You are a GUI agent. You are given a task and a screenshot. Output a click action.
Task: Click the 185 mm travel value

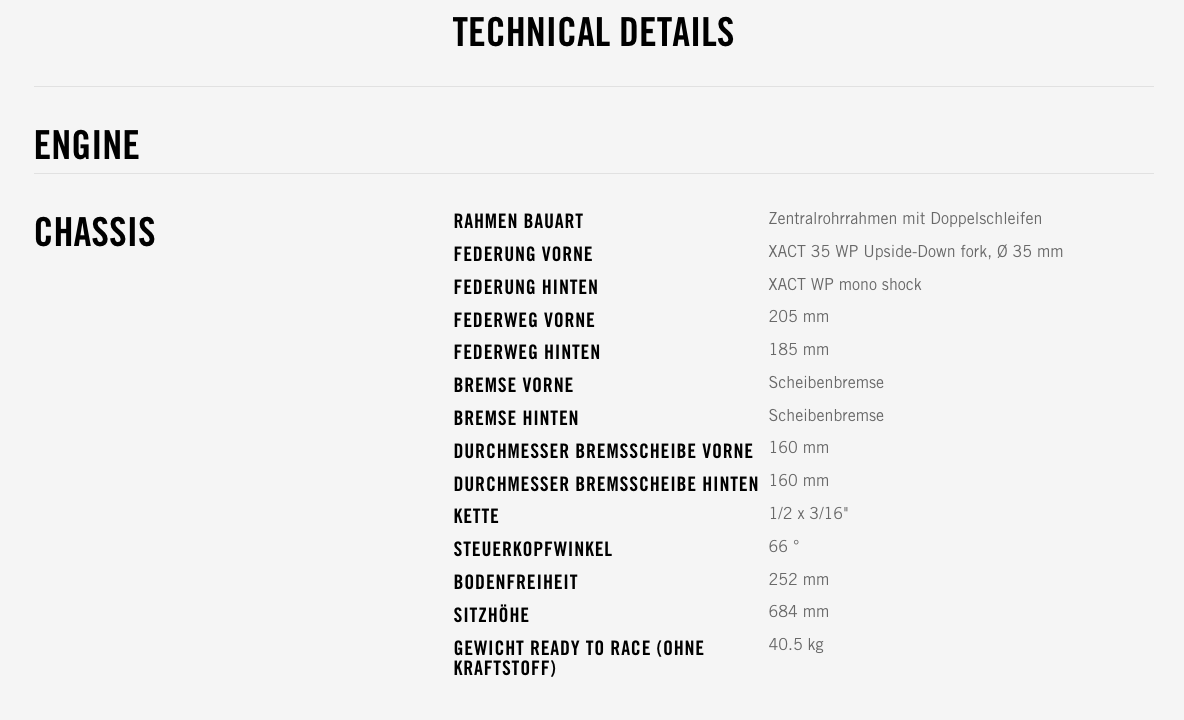798,350
